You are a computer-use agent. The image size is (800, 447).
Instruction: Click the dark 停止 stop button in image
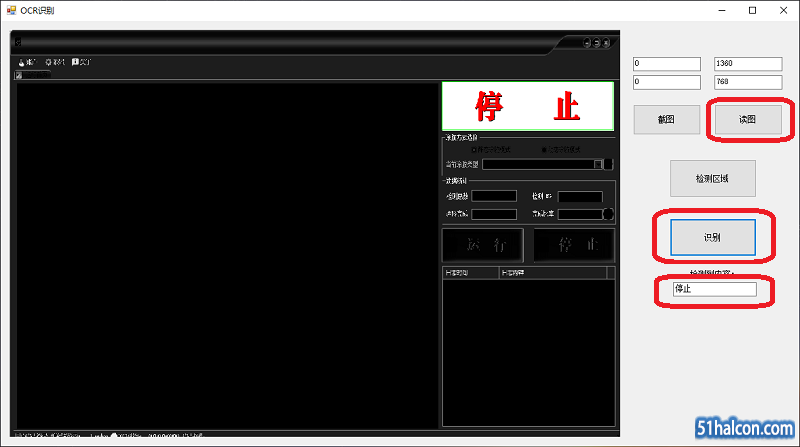[x=574, y=246]
